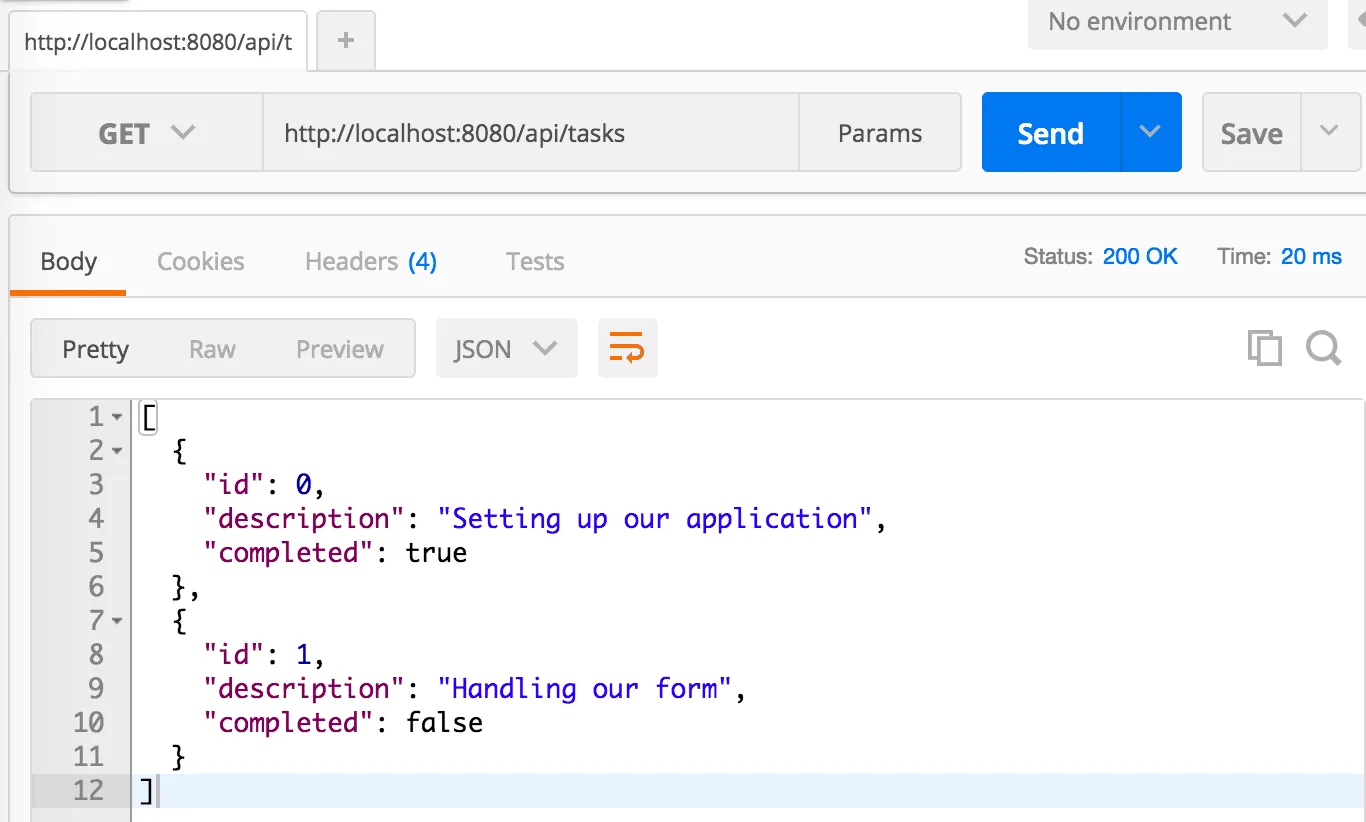The width and height of the screenshot is (1366, 822).
Task: Collapse the root JSON array on line 1
Action: tap(116, 416)
